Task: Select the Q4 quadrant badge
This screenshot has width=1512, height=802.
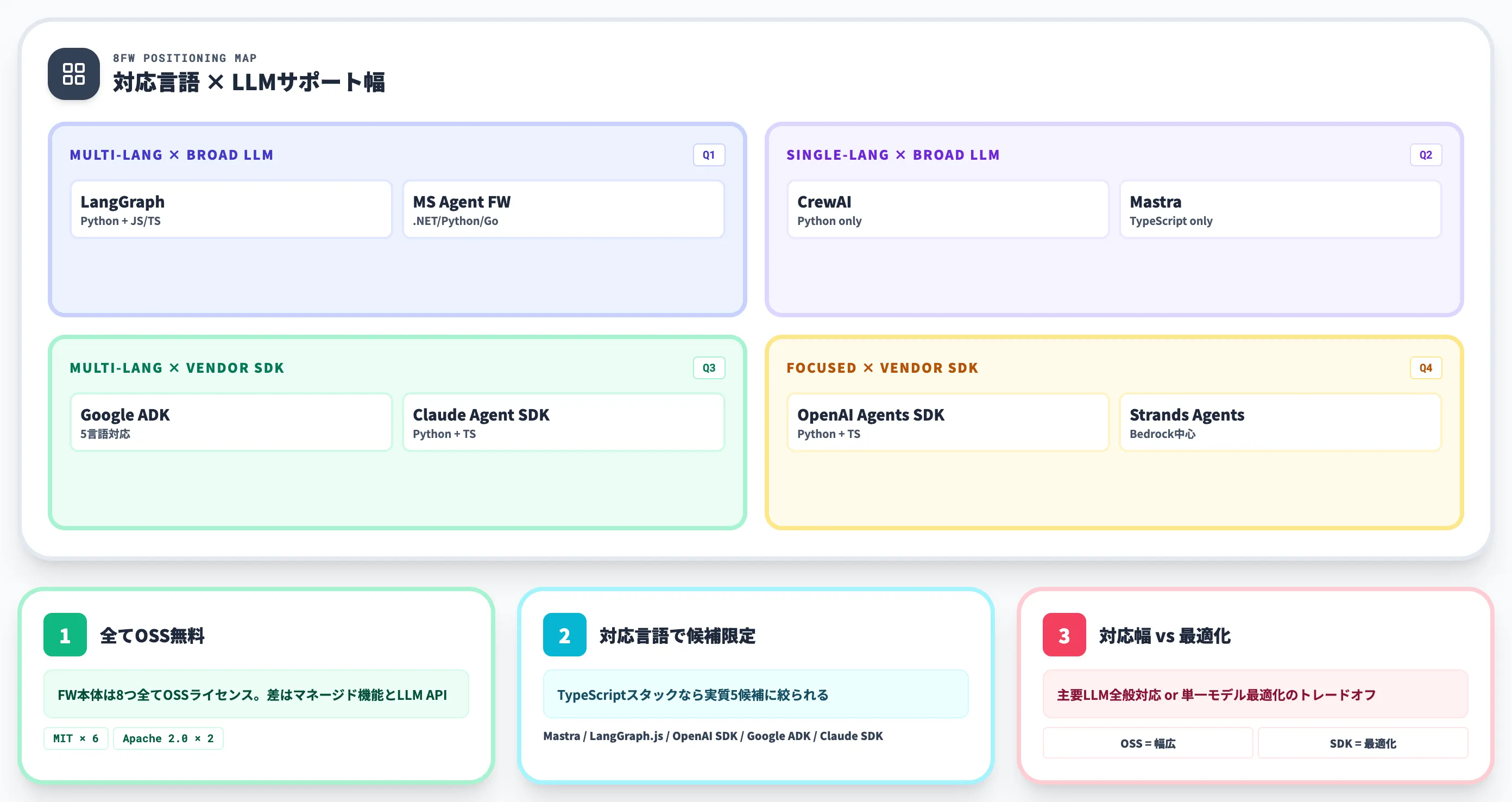Action: [1426, 368]
